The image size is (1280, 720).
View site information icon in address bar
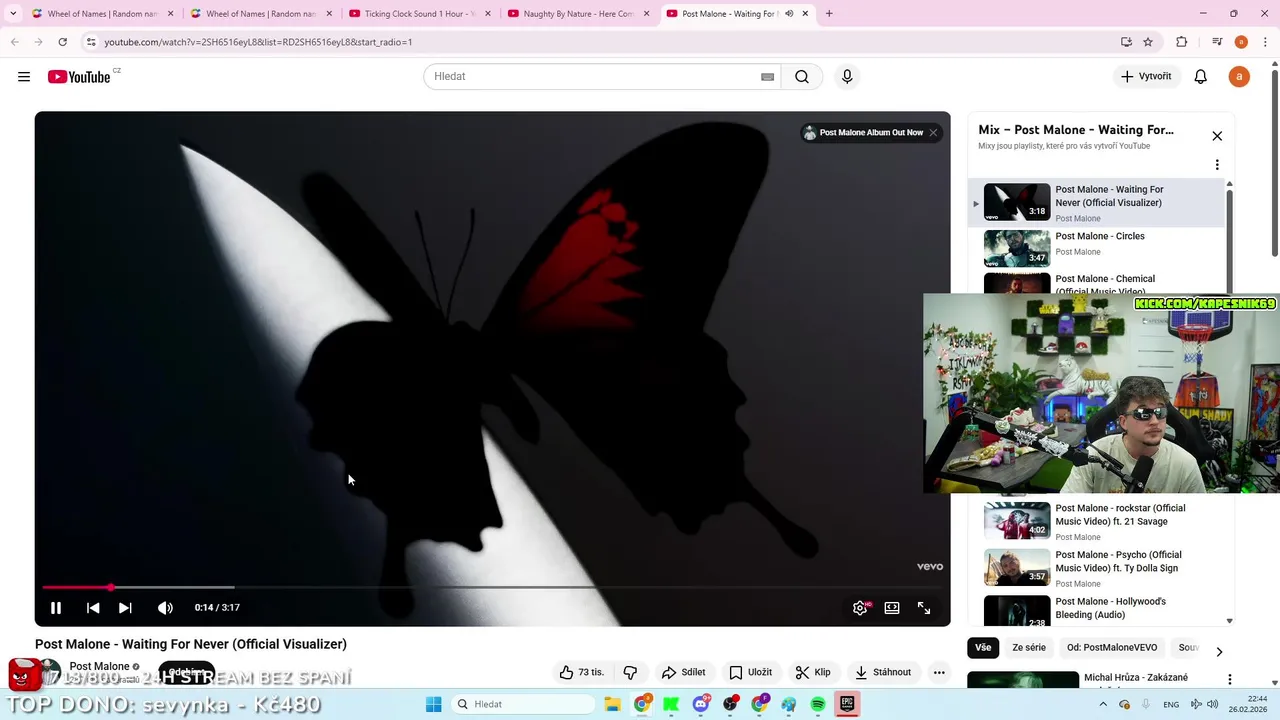pos(91,42)
